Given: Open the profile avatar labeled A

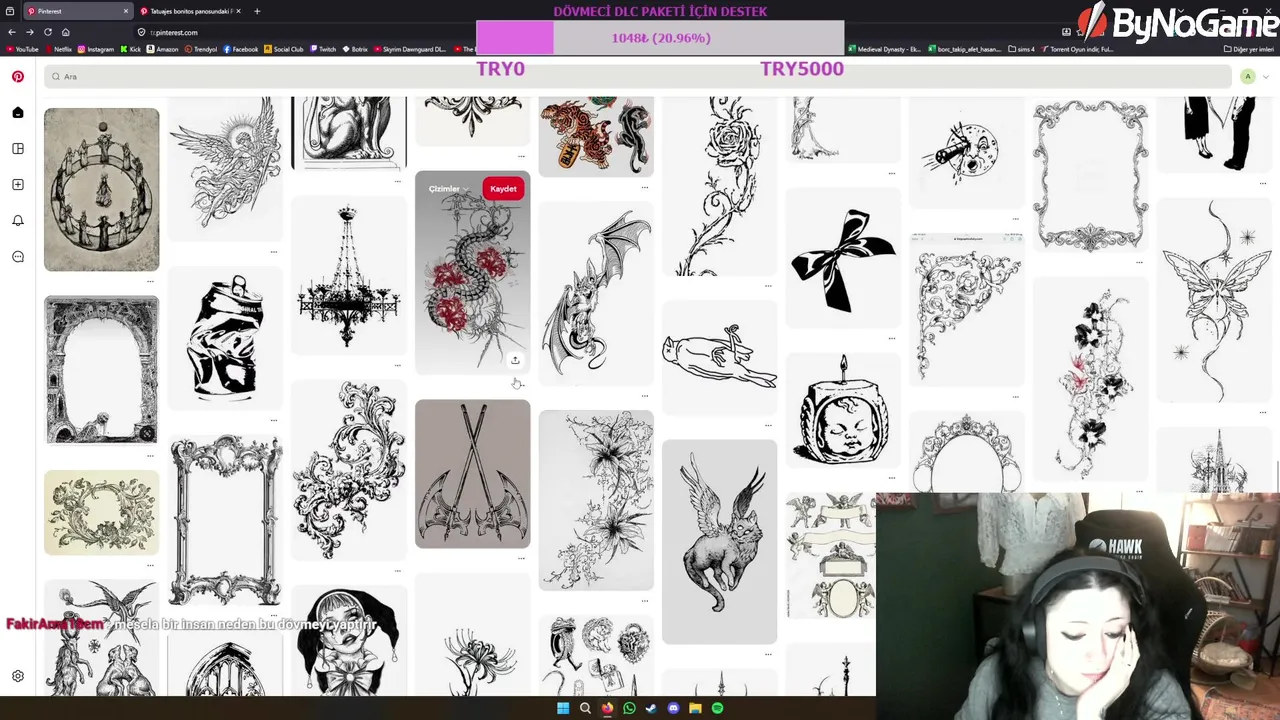Looking at the screenshot, I should pos(1247,77).
